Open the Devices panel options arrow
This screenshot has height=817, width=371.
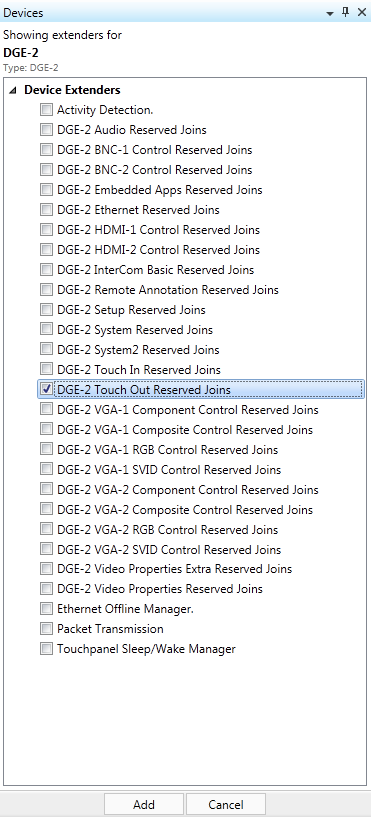coord(329,14)
